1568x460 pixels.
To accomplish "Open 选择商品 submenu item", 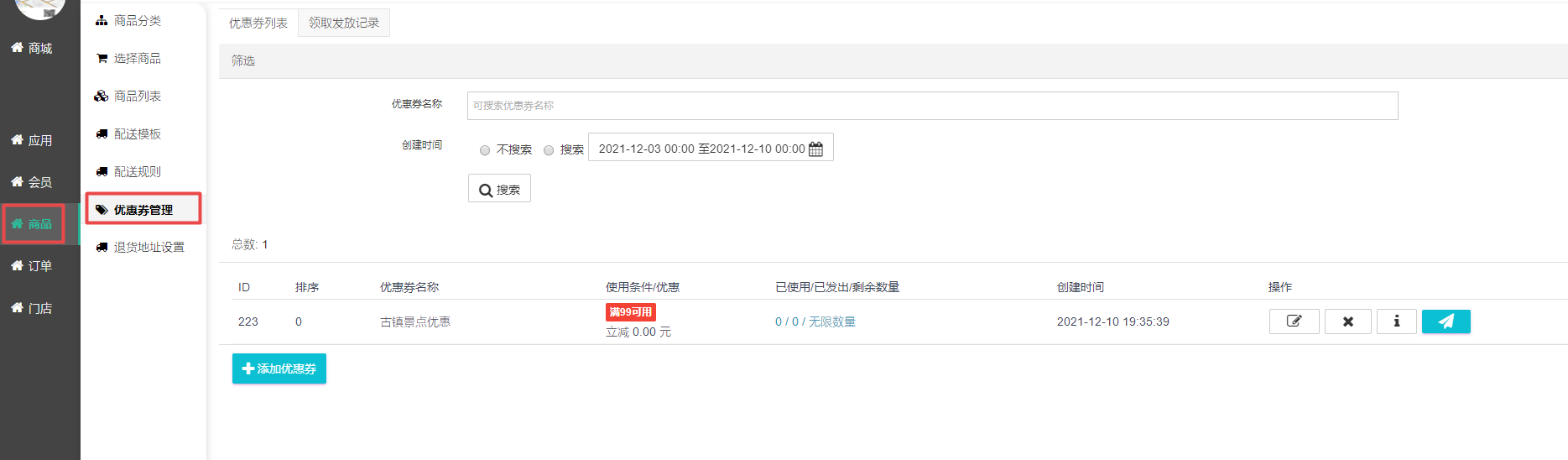I will coord(138,58).
